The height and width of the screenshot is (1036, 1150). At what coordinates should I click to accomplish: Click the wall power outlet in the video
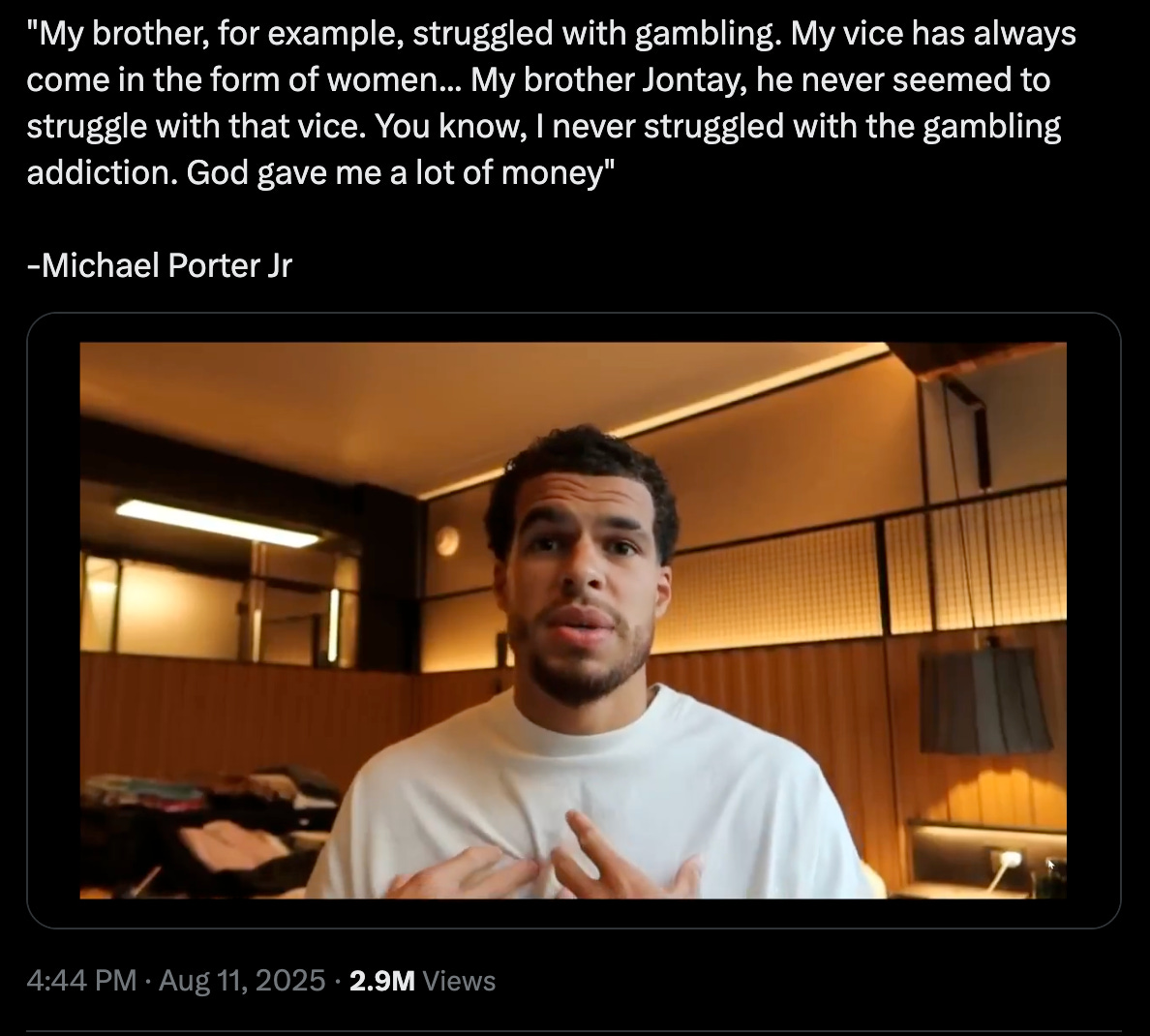1011,859
